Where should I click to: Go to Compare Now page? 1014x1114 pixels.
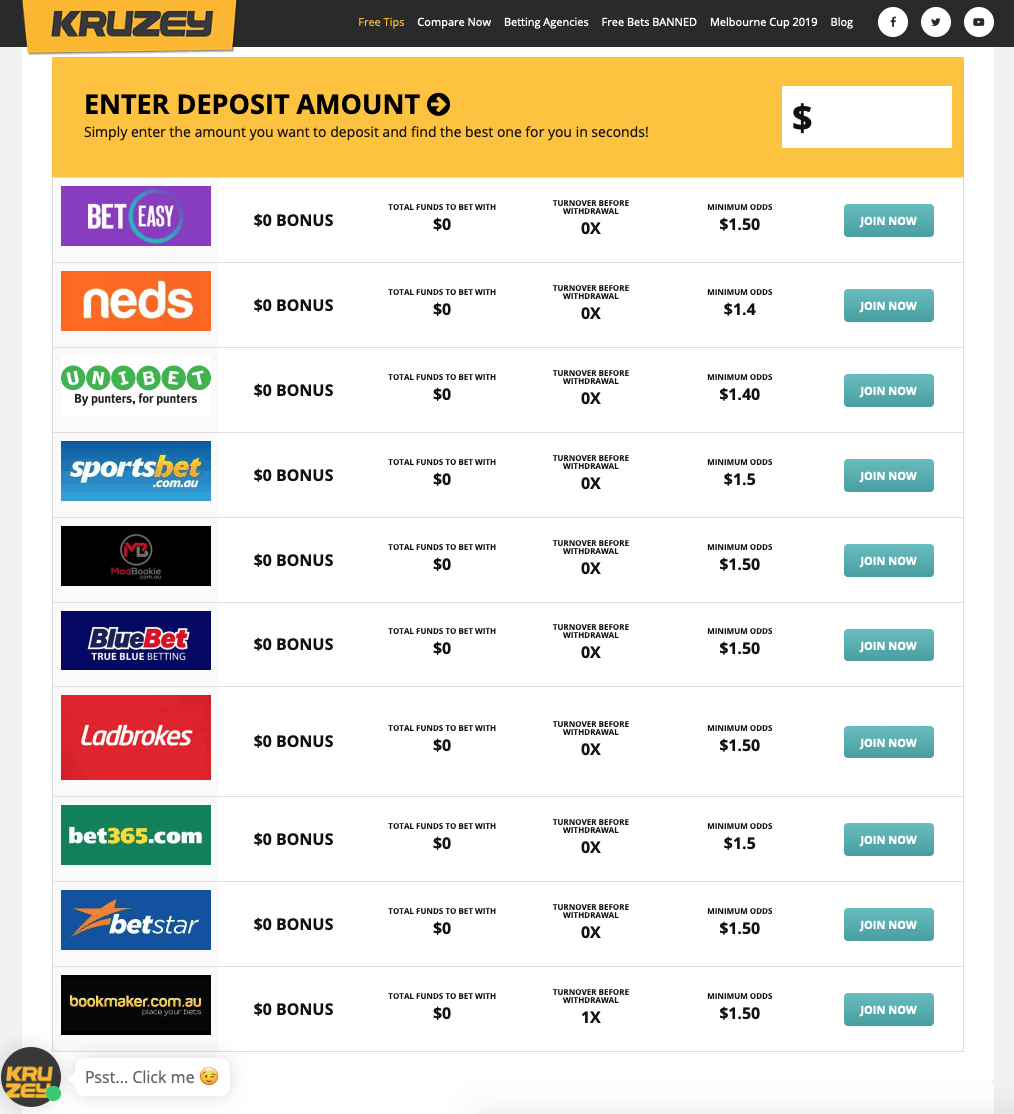[454, 22]
